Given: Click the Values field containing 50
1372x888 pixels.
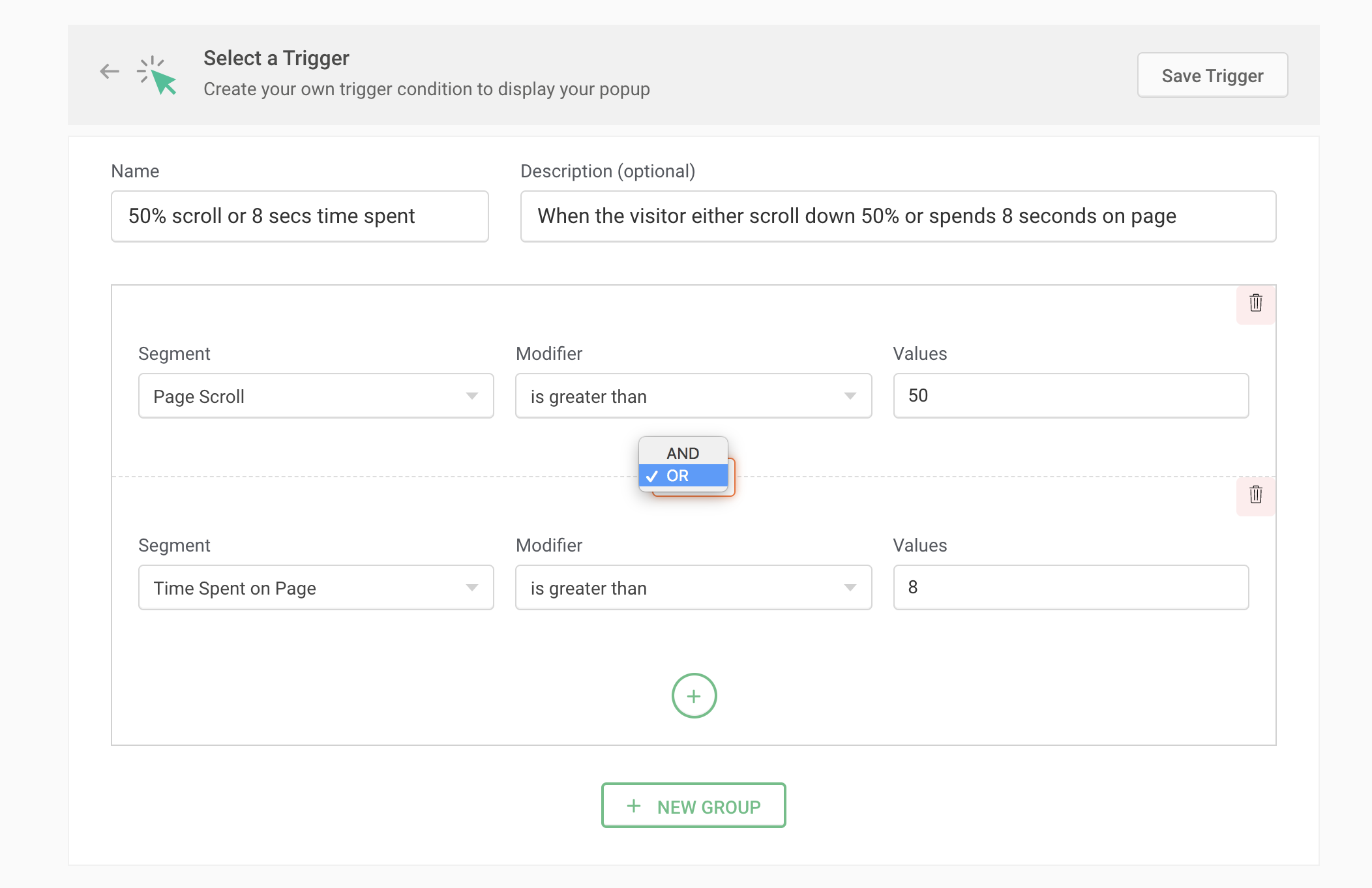Looking at the screenshot, I should pyautogui.click(x=1070, y=396).
